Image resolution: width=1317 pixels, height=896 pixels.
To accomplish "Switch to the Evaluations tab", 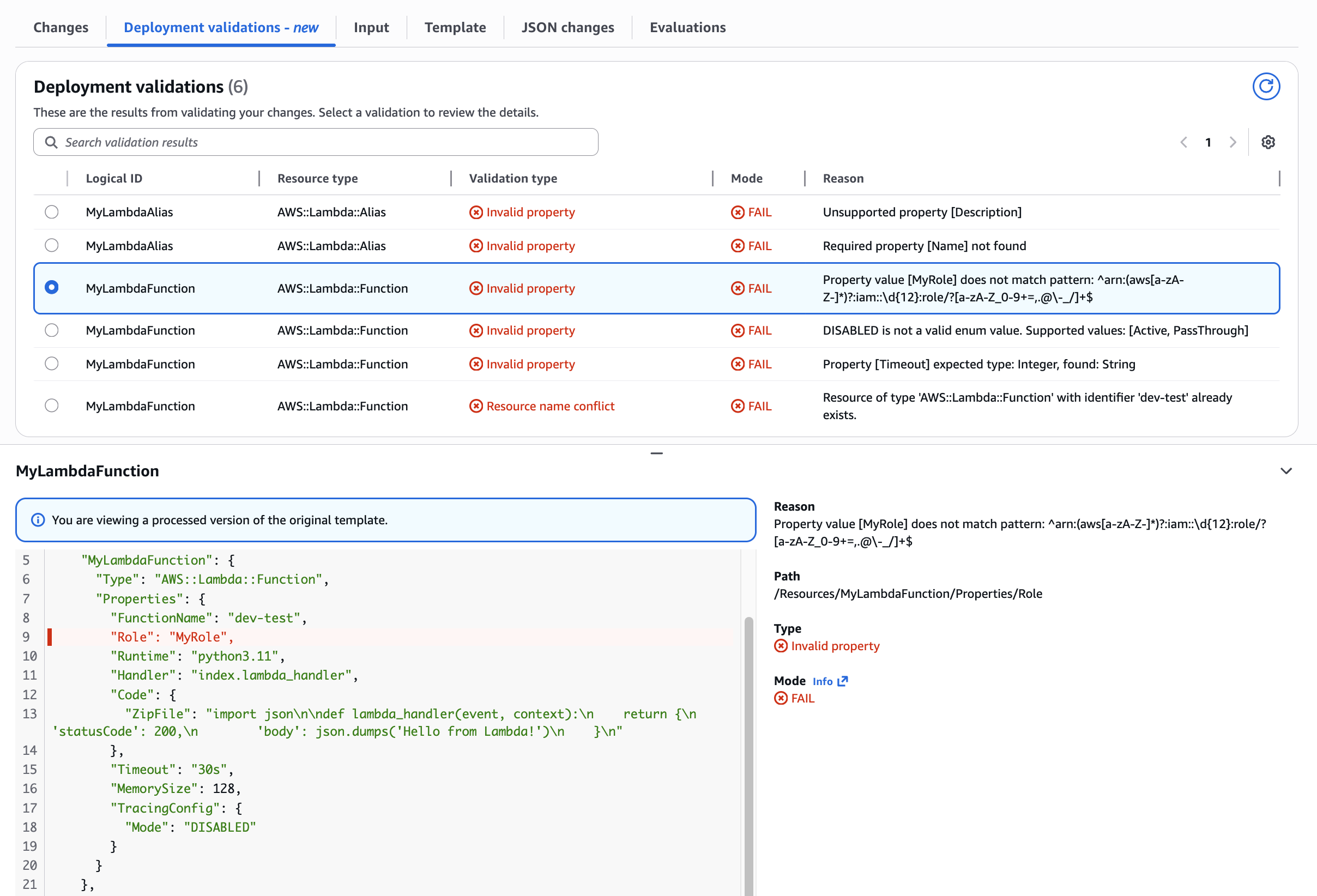I will pos(687,27).
